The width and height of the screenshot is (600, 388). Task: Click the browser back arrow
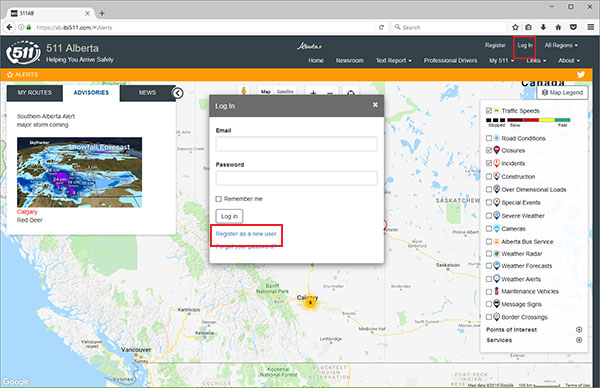coord(9,27)
